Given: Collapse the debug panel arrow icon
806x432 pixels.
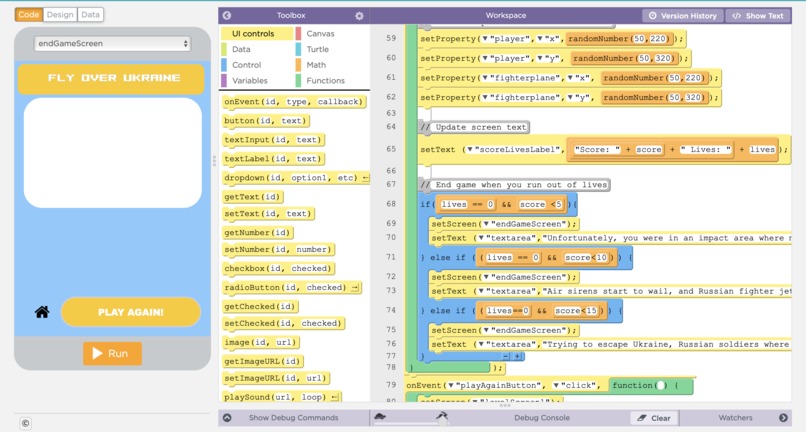Looking at the screenshot, I should tap(227, 418).
